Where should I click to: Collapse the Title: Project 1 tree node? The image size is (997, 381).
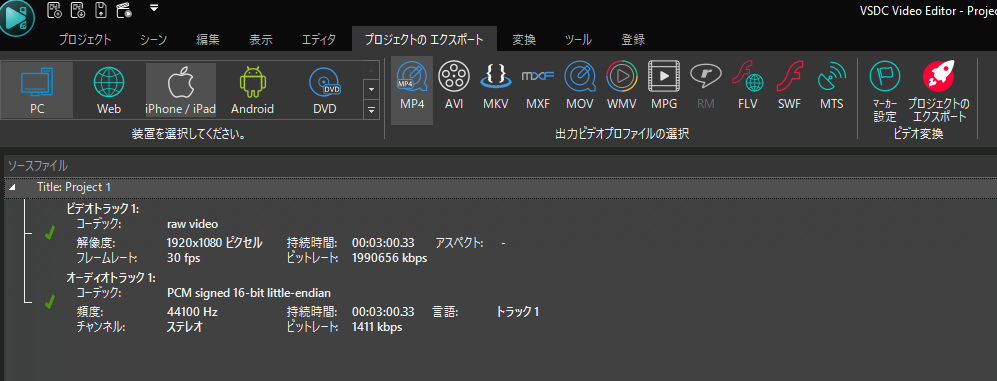[12, 187]
